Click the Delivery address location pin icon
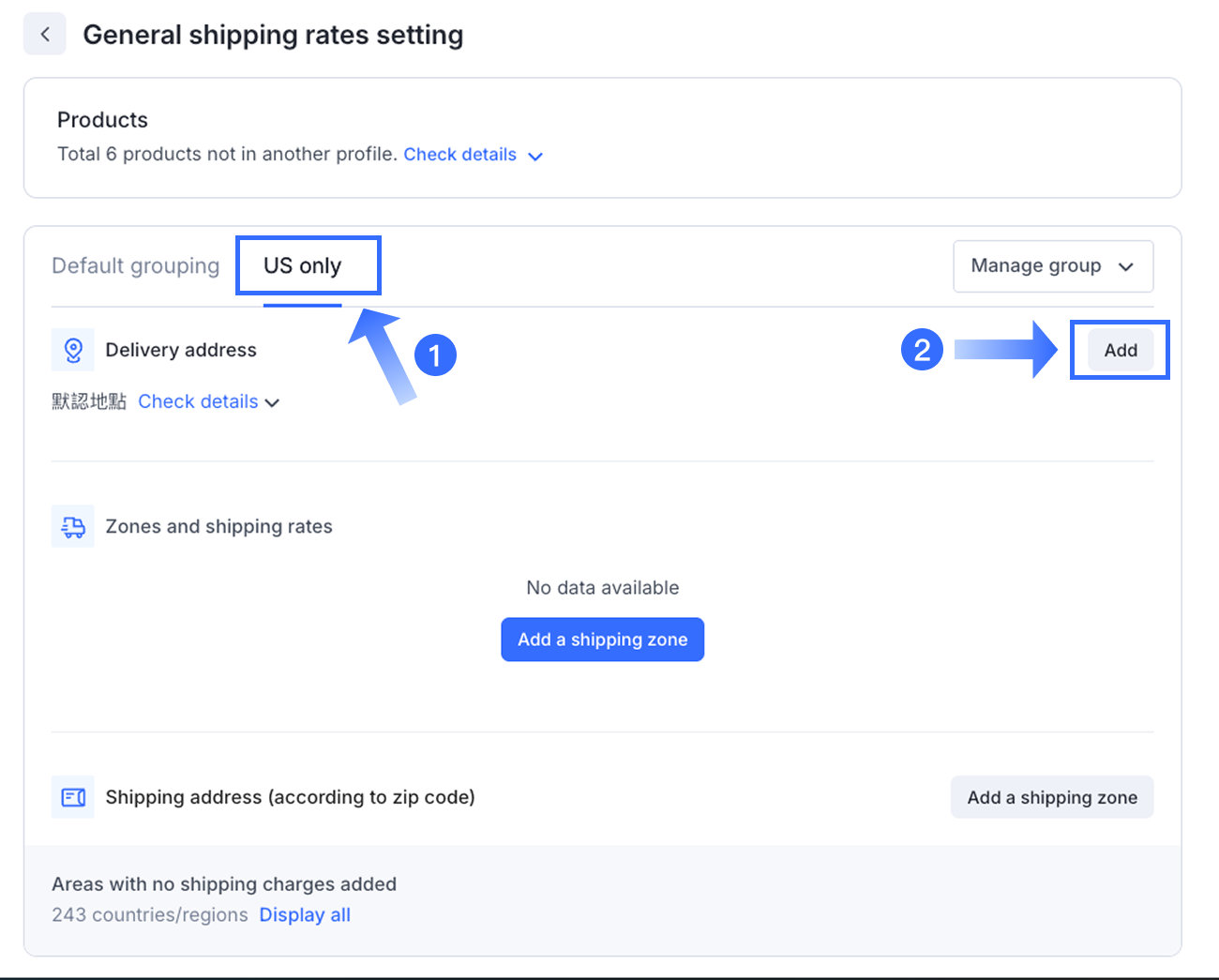The height and width of the screenshot is (980, 1219). 73,351
